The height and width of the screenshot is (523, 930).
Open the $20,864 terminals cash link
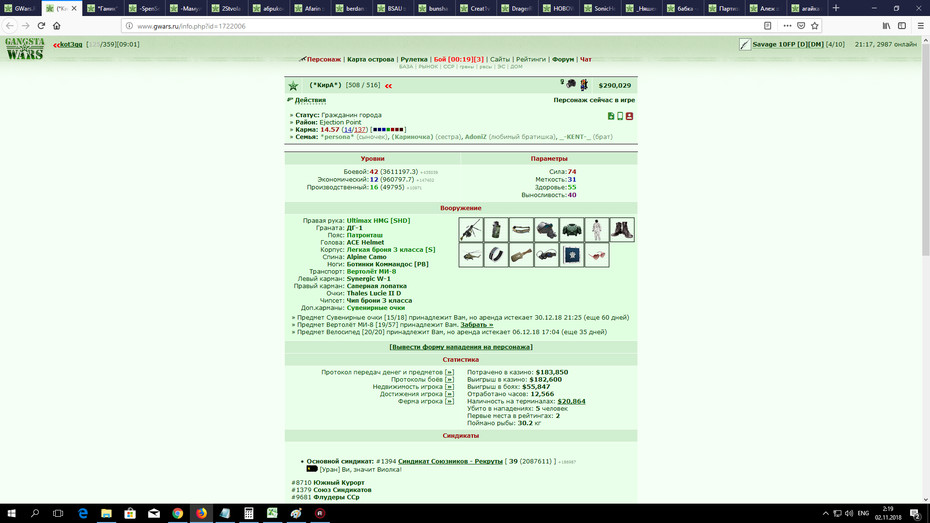[x=571, y=401]
